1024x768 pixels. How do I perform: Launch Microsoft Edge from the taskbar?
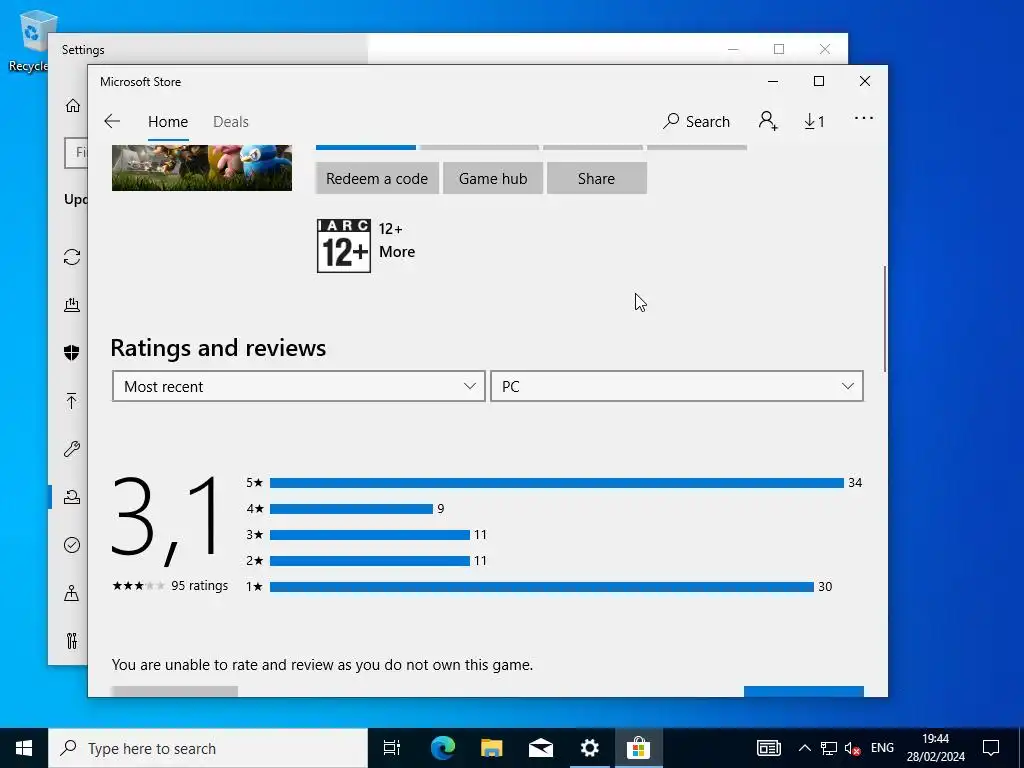click(x=443, y=748)
